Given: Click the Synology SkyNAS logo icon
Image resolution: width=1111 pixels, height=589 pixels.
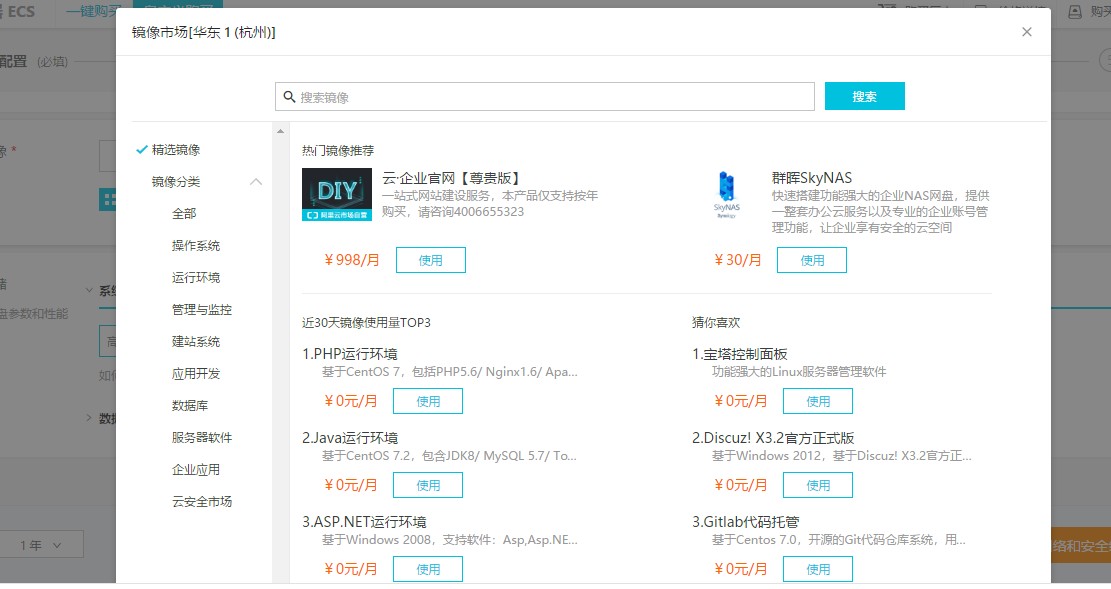Looking at the screenshot, I should point(726,195).
